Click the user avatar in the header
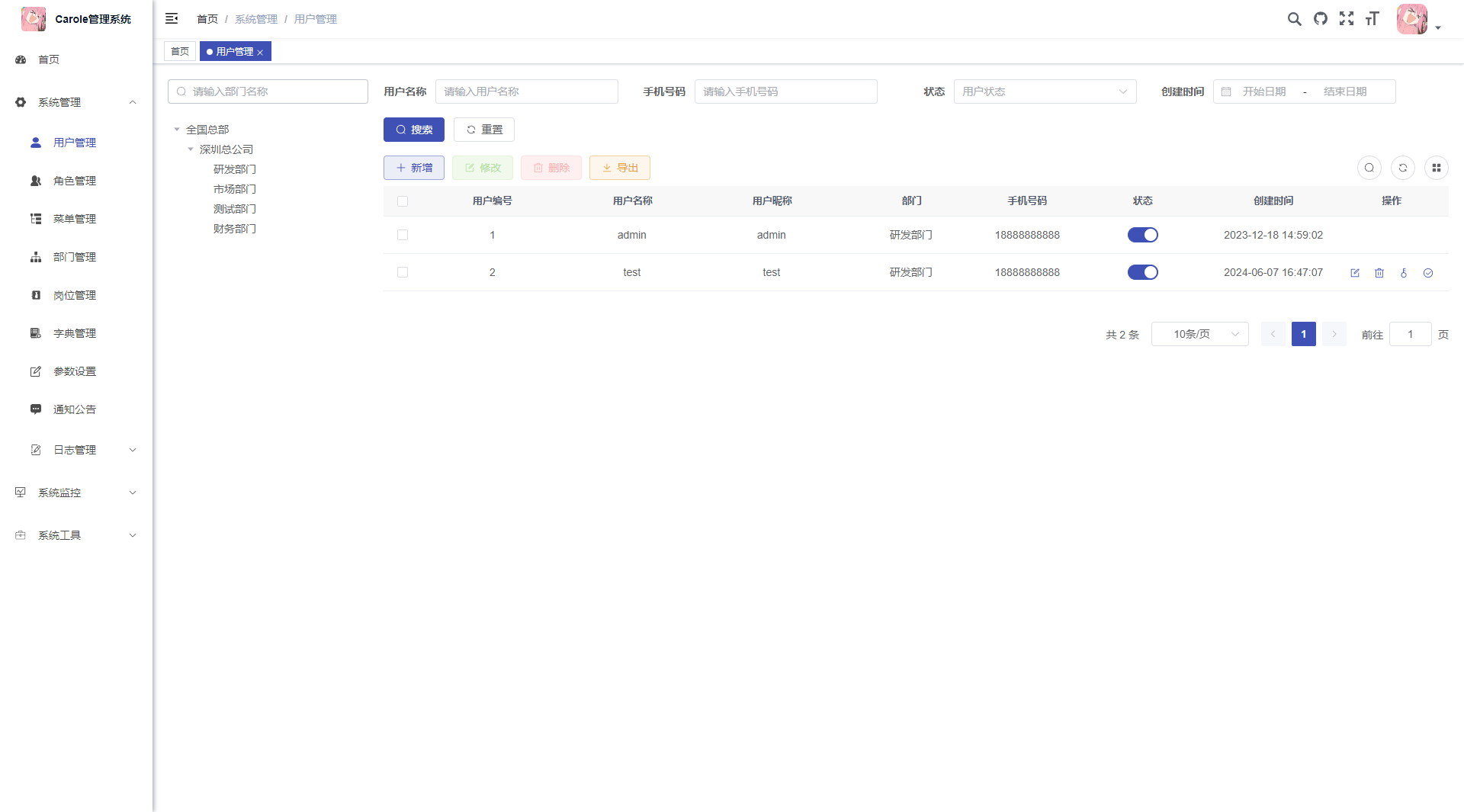 (1411, 19)
